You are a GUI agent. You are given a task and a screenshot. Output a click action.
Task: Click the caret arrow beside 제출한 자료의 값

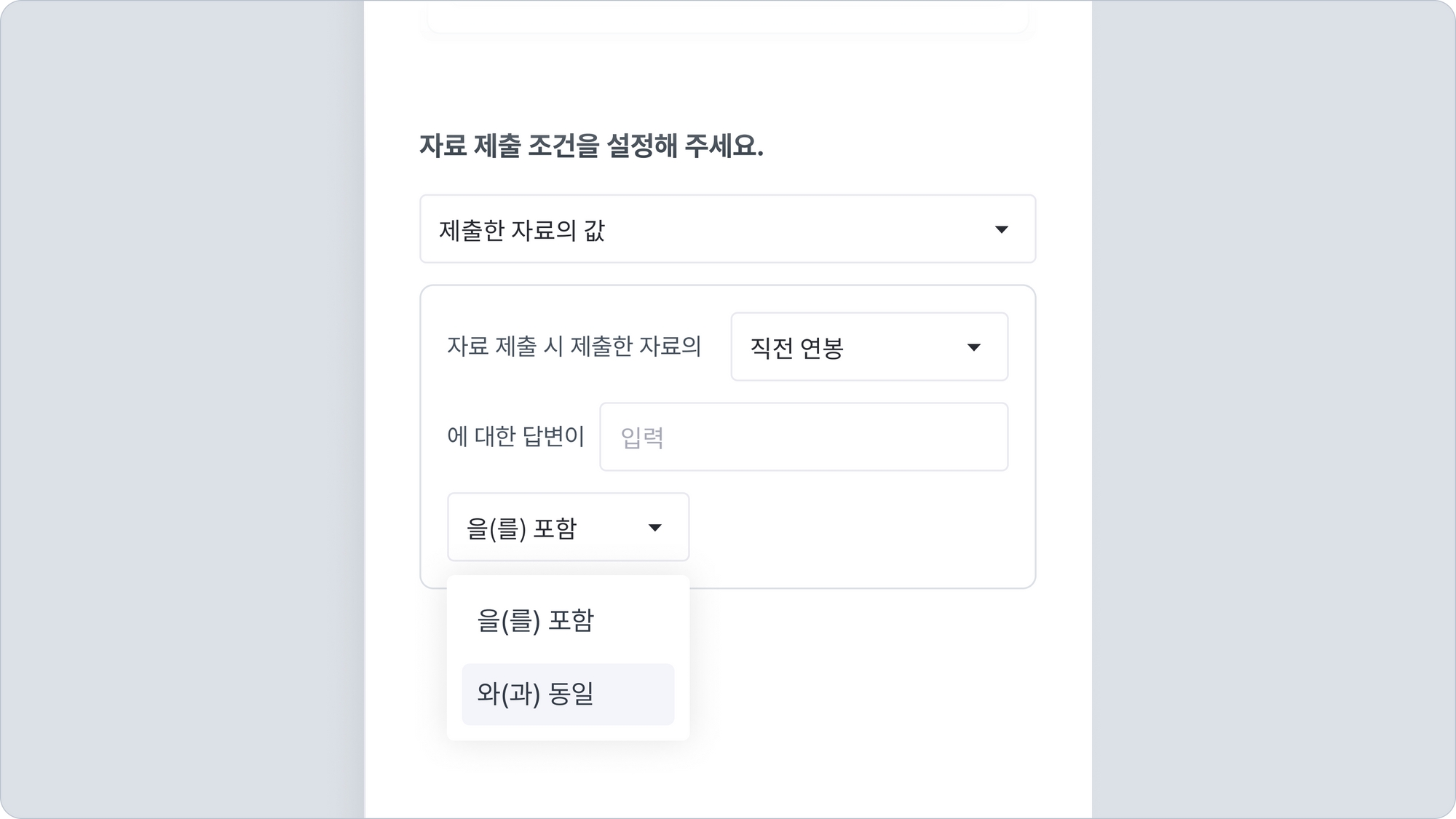1002,229
